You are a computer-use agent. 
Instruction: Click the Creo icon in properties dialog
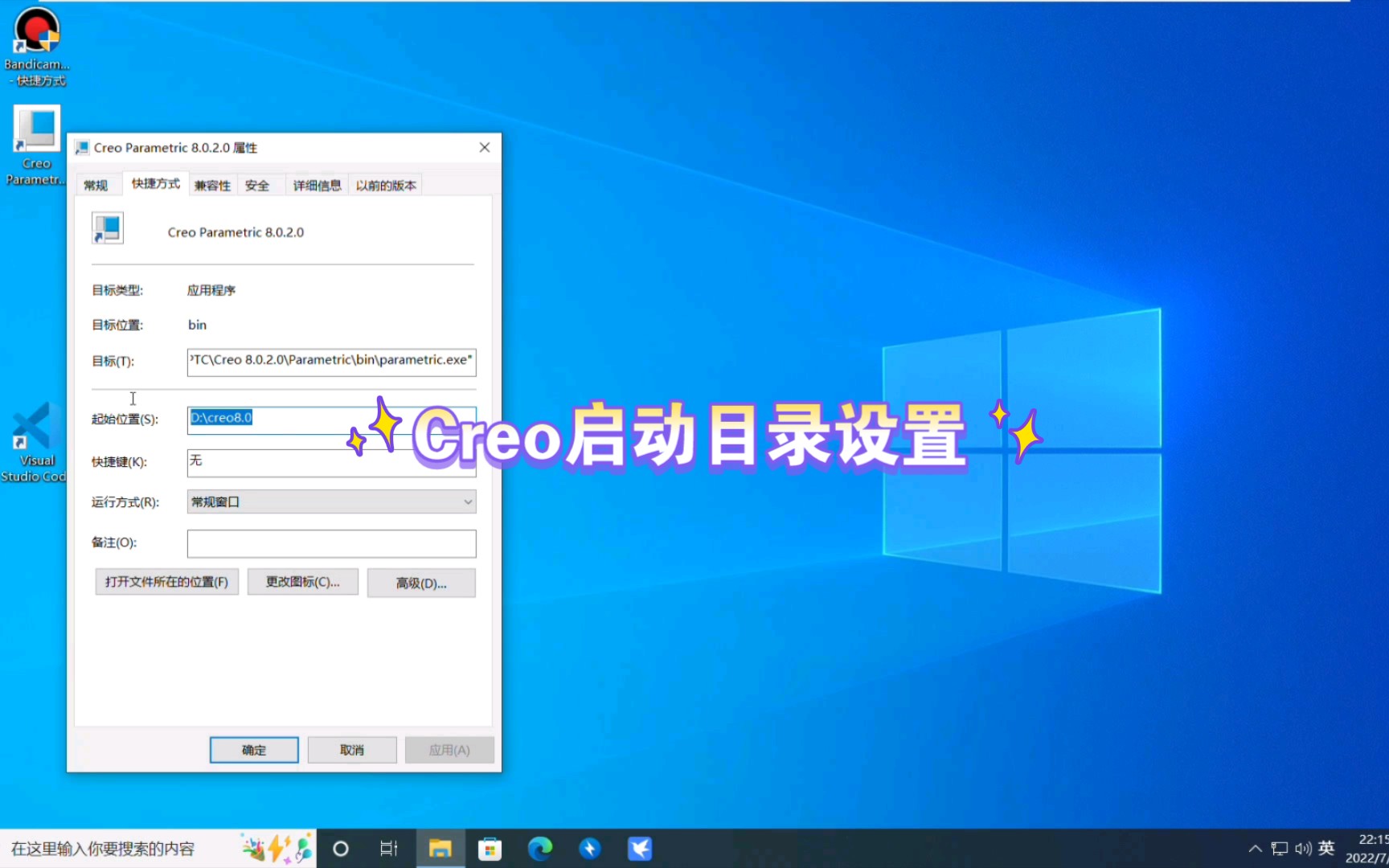point(108,228)
